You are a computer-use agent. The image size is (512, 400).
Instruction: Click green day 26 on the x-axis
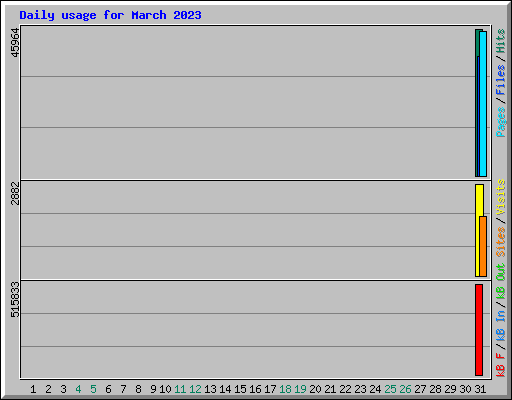point(405,389)
